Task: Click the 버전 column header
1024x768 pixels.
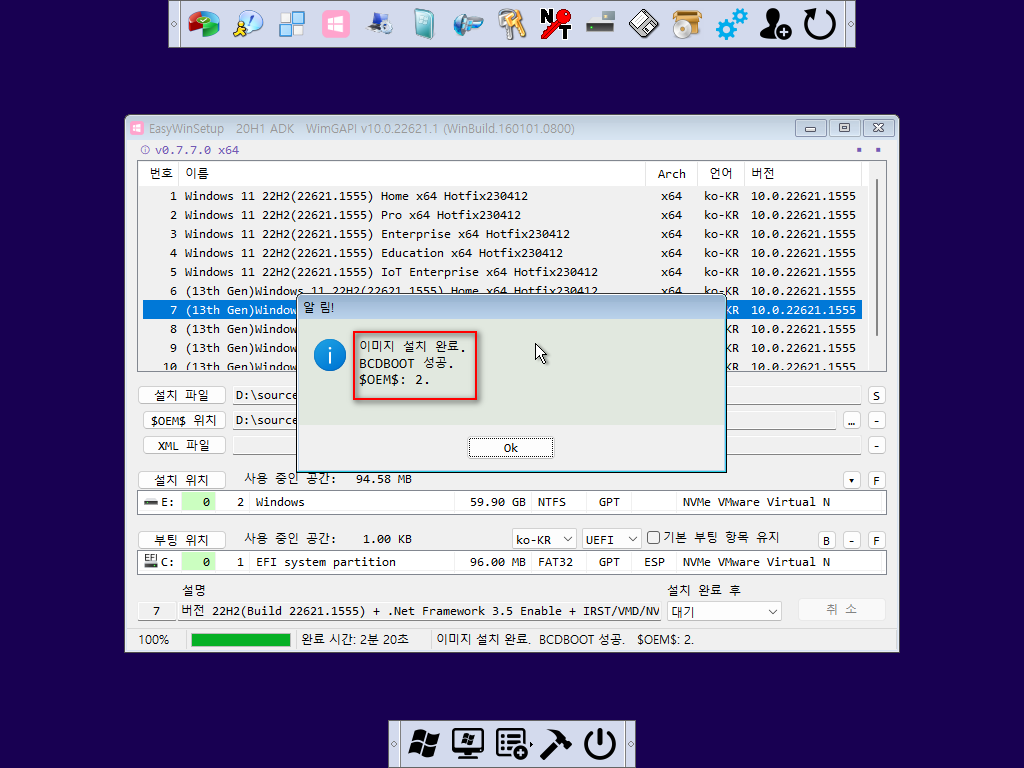Action: tap(803, 173)
